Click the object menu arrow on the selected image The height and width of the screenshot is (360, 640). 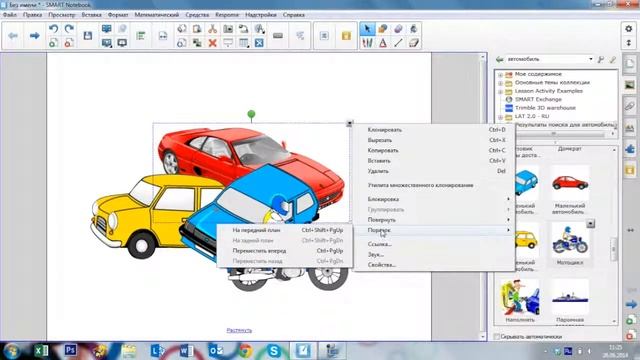pos(349,123)
